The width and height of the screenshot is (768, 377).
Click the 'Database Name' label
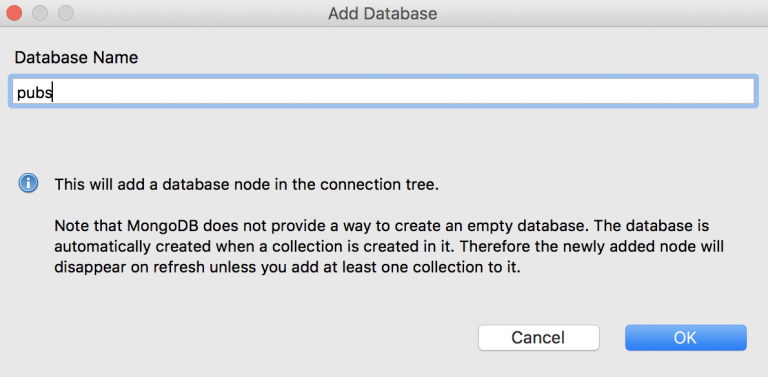click(76, 58)
